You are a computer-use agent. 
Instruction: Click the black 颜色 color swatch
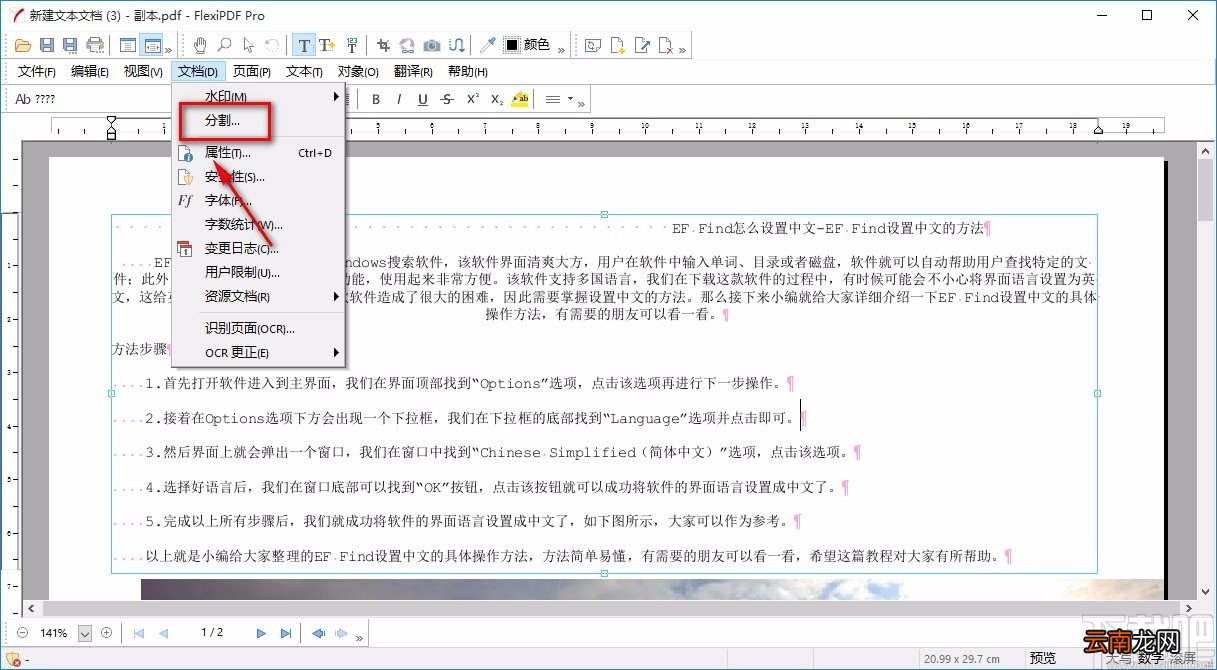click(x=512, y=45)
